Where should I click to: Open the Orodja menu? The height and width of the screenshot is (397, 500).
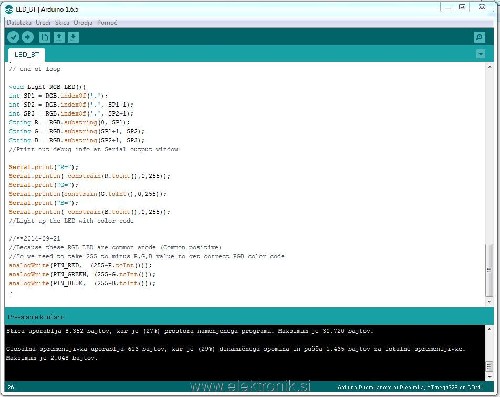click(x=83, y=23)
